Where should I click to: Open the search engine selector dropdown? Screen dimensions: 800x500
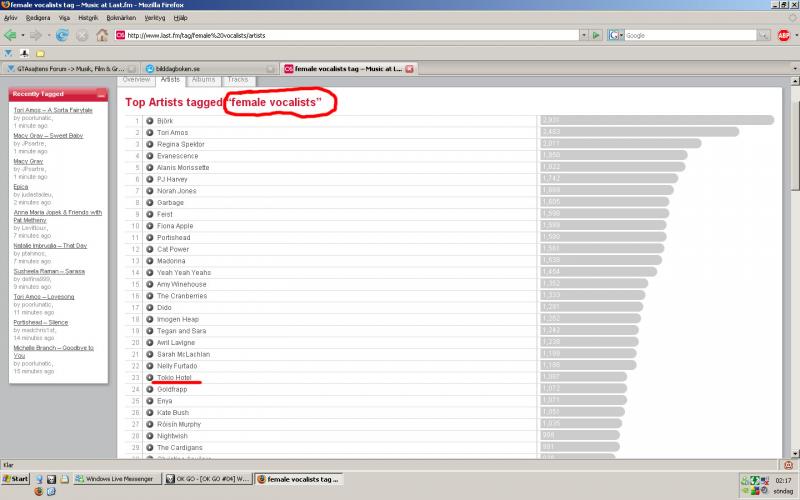615,35
